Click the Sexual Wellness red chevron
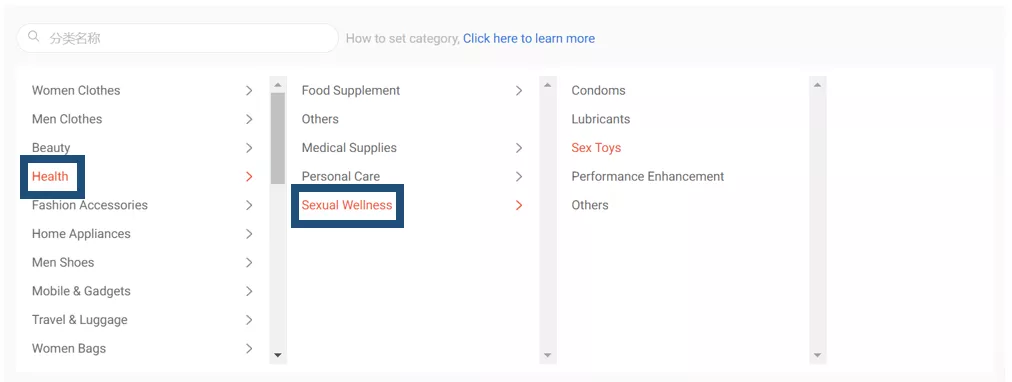Image resolution: width=1012 pixels, height=382 pixels. [x=519, y=205]
